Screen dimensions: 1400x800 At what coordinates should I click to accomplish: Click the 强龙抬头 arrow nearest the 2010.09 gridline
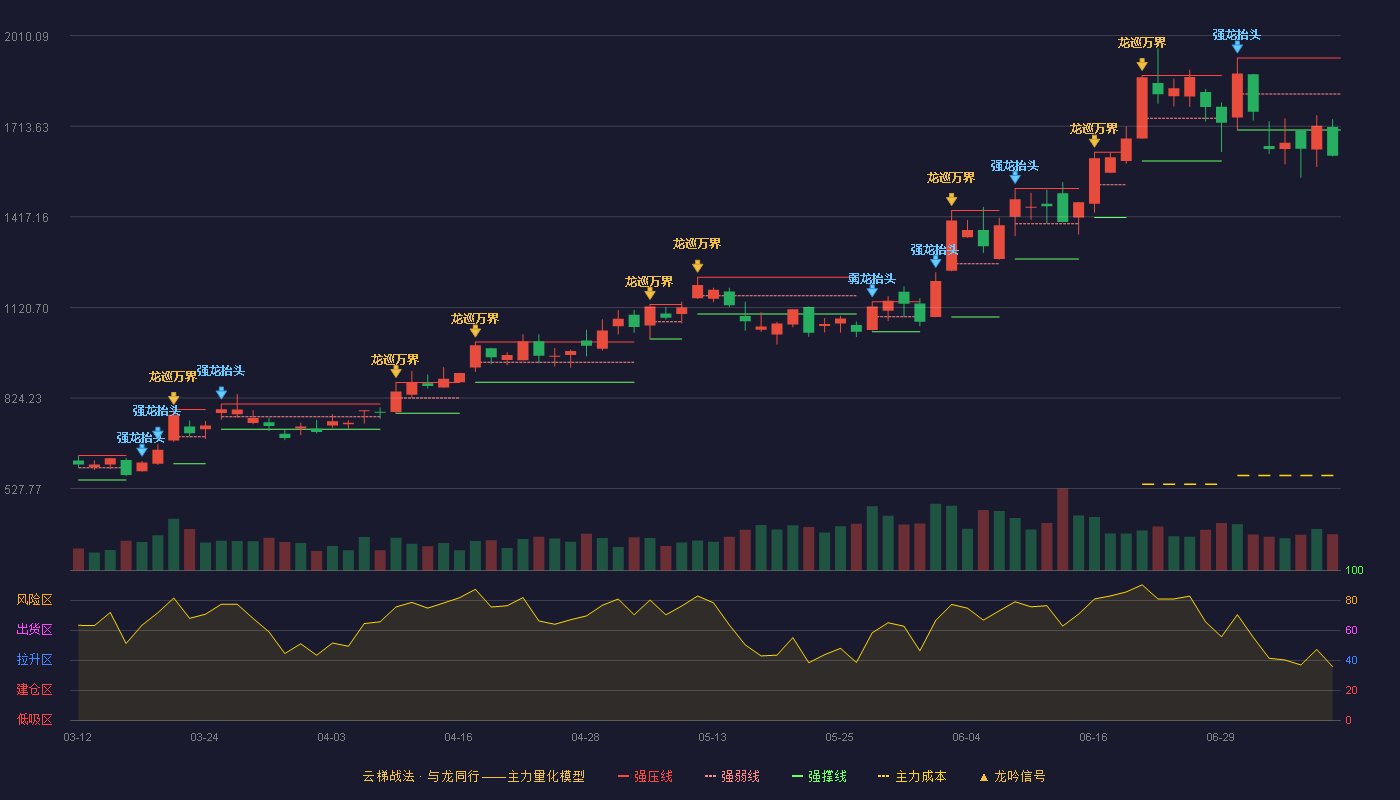(x=1237, y=47)
